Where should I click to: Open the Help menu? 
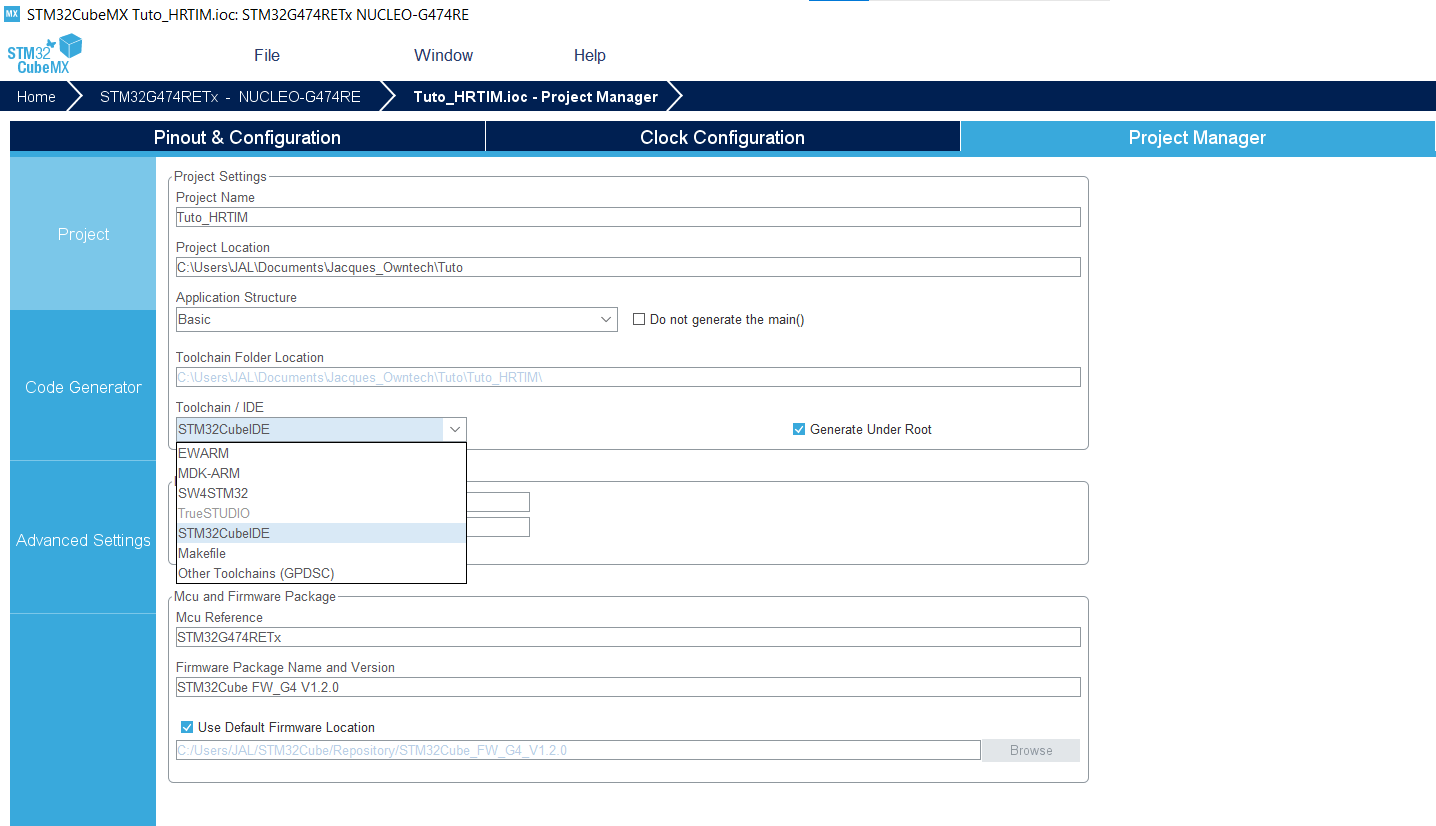coord(590,56)
